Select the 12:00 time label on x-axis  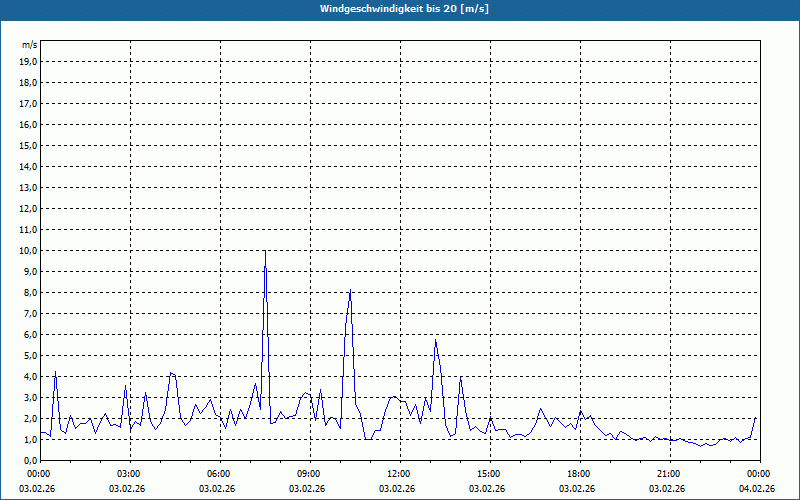(399, 473)
